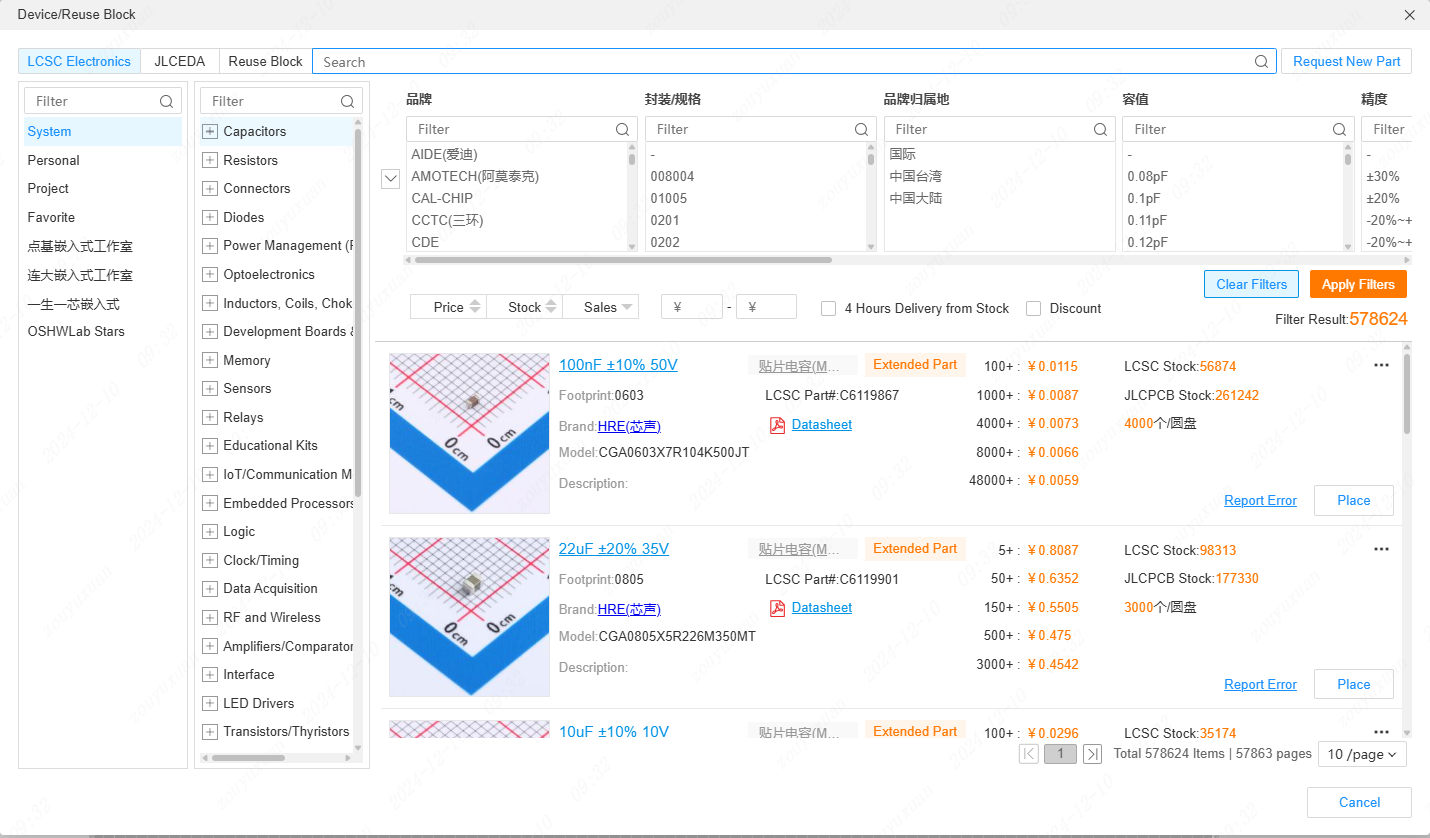
Task: Open the more options menu for the 100nF part
Action: tap(1381, 365)
